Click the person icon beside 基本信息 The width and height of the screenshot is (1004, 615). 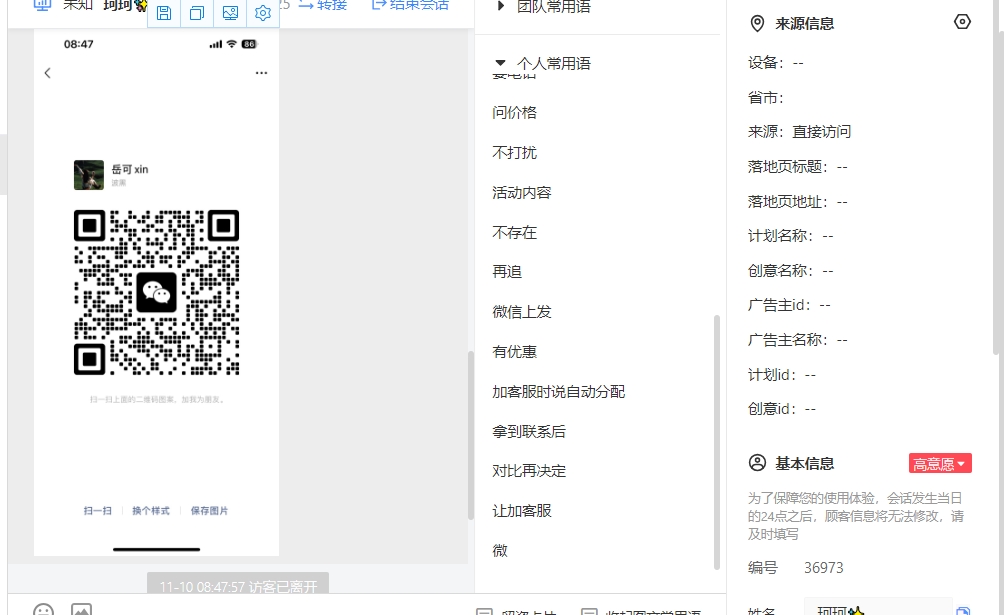pos(757,463)
